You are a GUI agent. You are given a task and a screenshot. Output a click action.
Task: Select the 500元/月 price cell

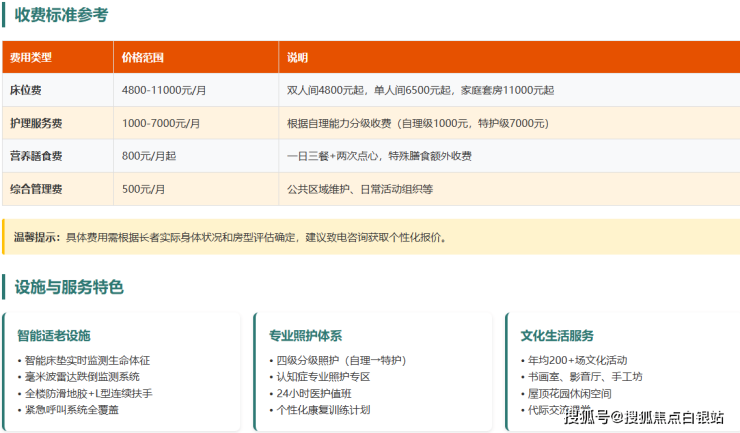point(144,189)
